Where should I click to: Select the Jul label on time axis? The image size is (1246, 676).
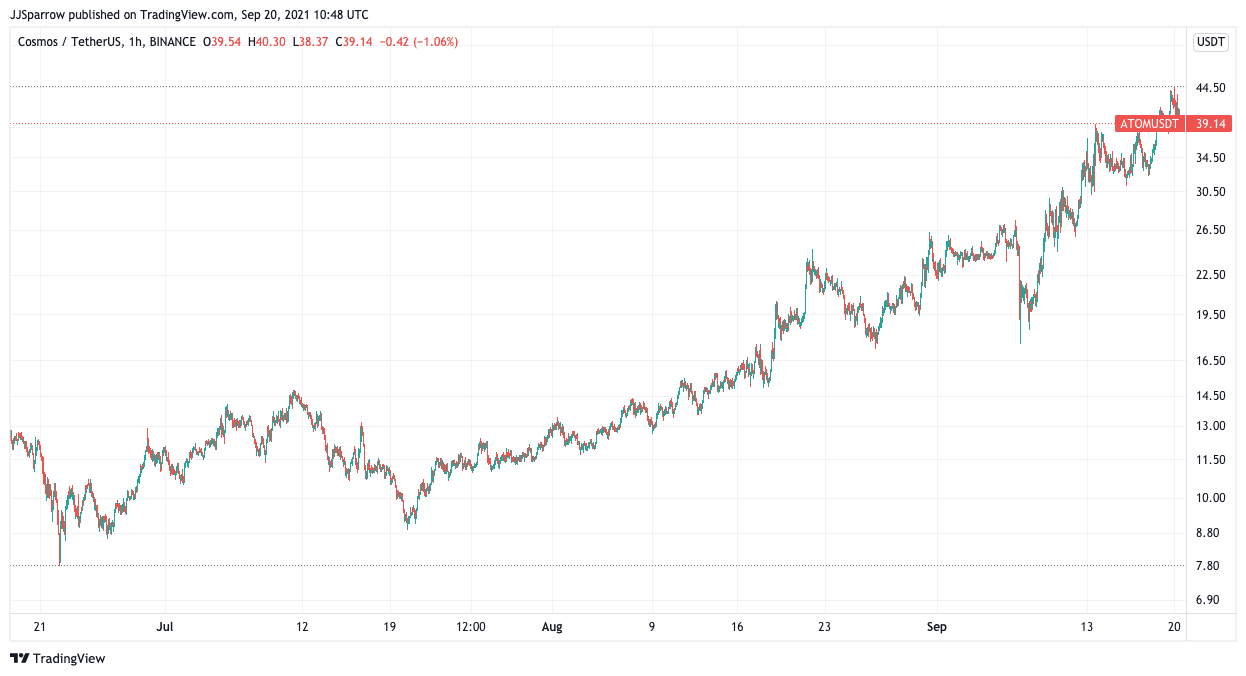click(166, 627)
